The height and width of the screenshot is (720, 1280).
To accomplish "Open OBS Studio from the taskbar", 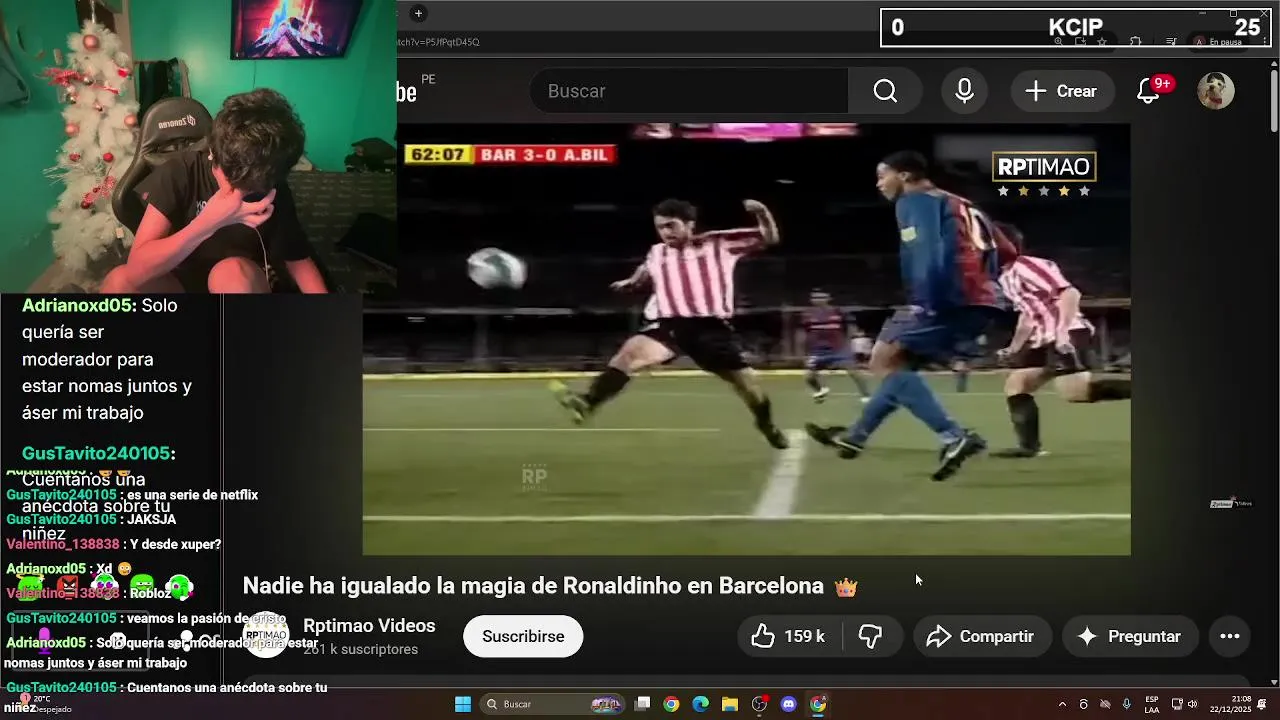I will [759, 704].
